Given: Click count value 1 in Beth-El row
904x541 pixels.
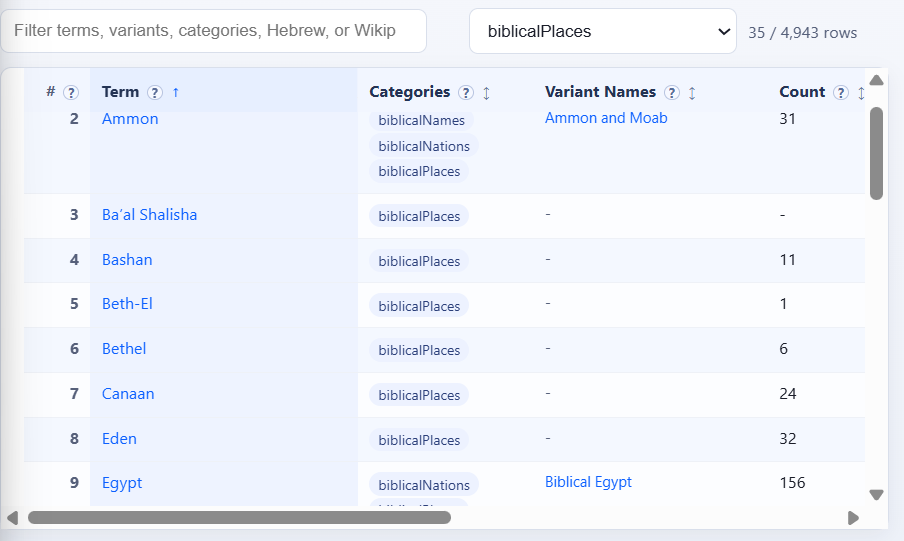Looking at the screenshot, I should 783,303.
